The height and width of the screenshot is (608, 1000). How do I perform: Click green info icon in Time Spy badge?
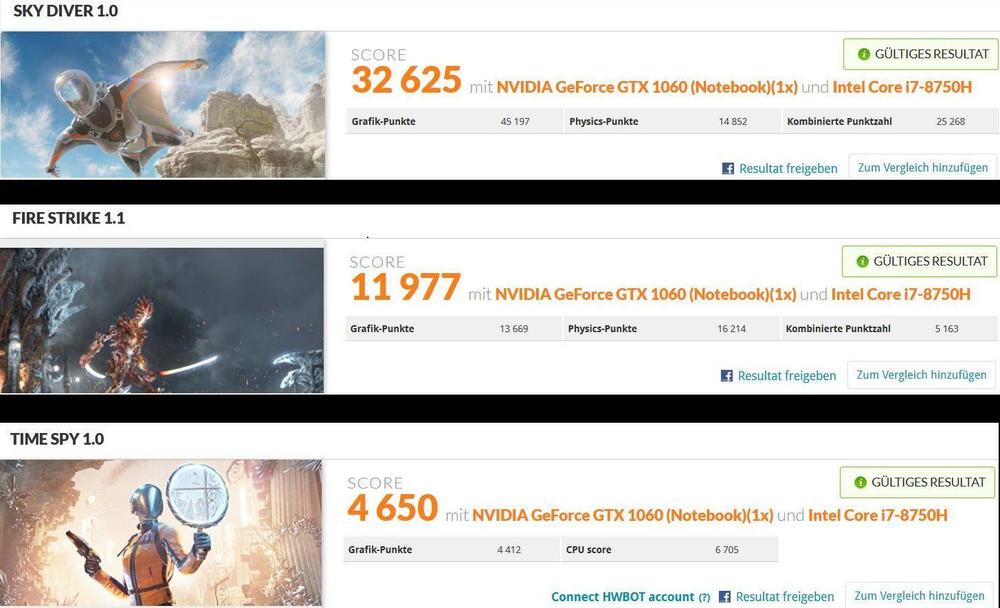tap(860, 482)
